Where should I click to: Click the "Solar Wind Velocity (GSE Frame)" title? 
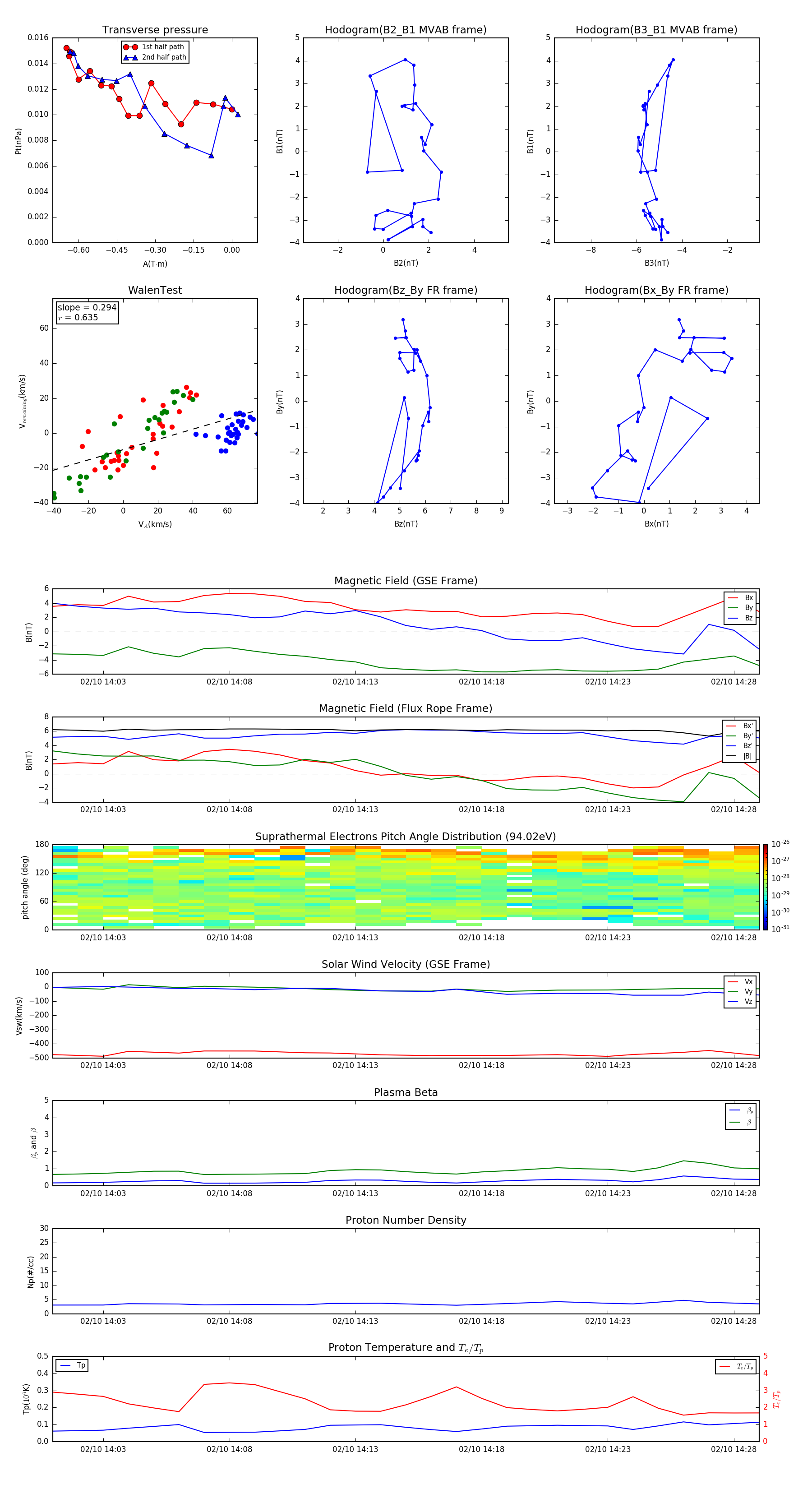(x=406, y=965)
